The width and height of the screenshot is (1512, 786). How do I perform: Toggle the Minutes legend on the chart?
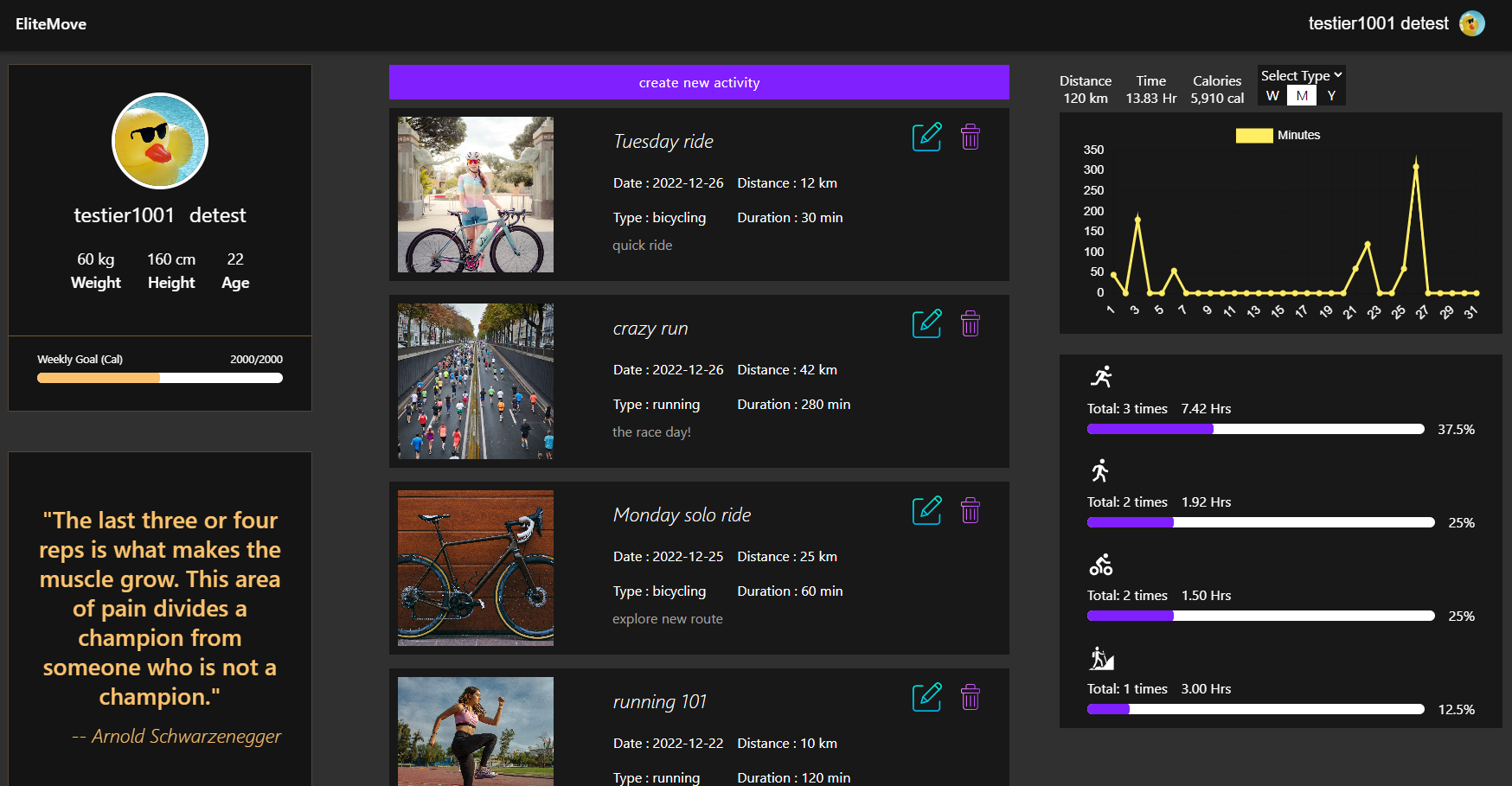[1279, 135]
